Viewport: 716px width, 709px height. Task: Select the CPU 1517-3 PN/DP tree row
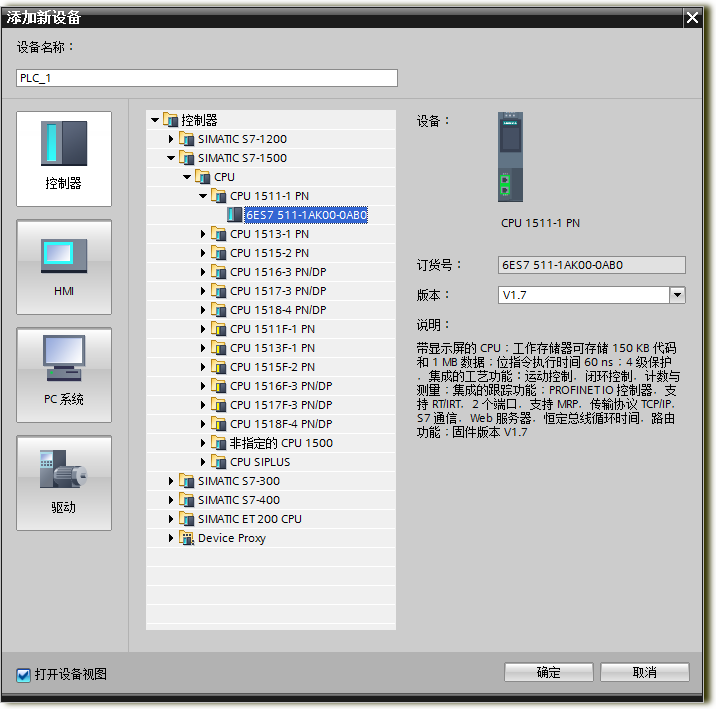pyautogui.click(x=271, y=291)
